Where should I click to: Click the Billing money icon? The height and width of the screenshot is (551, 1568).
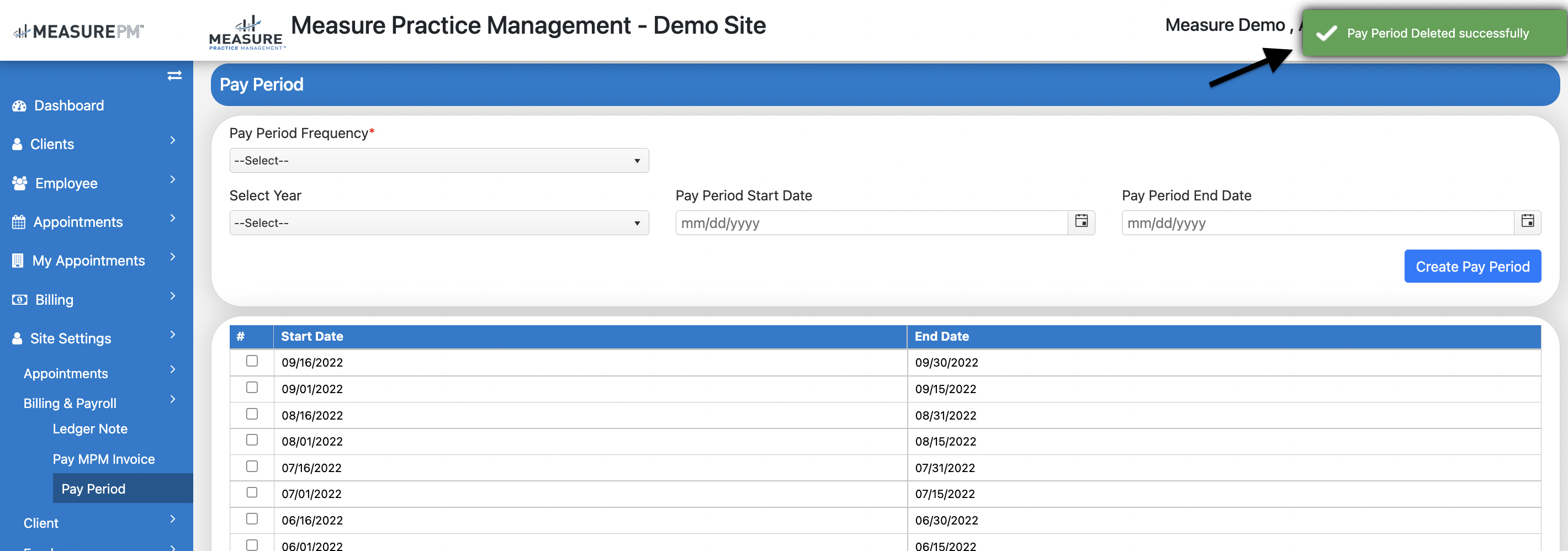19,300
